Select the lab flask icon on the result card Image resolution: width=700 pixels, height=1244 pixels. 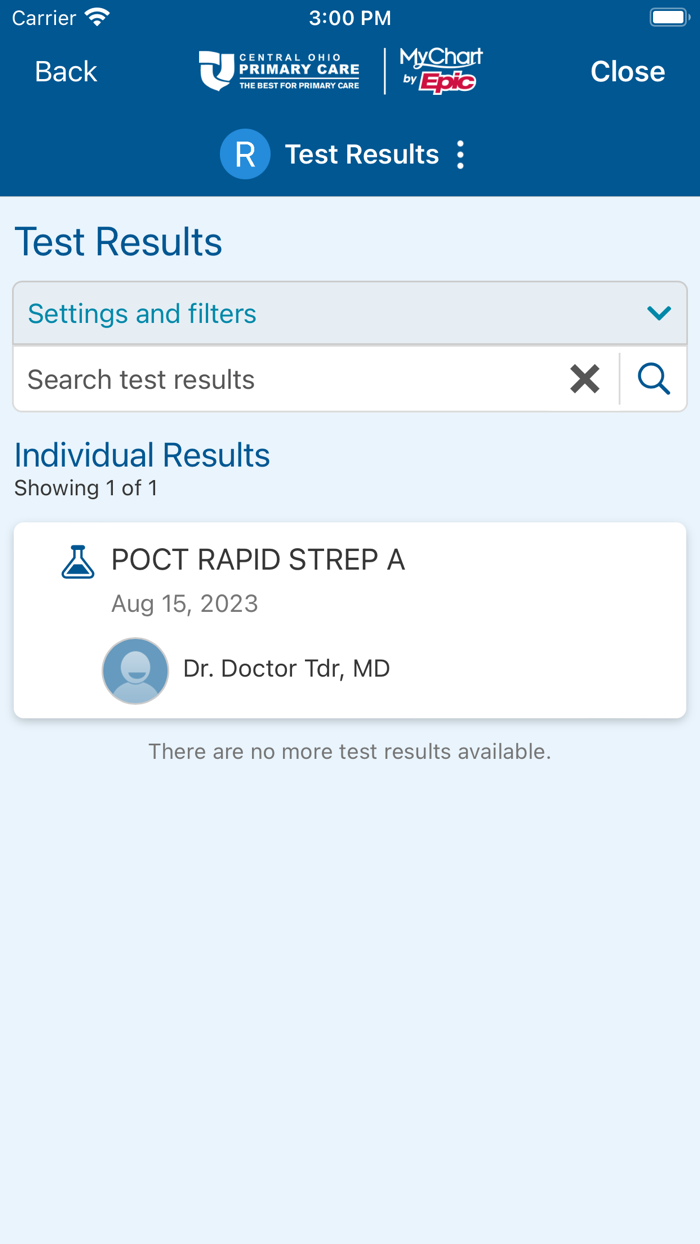click(x=78, y=561)
